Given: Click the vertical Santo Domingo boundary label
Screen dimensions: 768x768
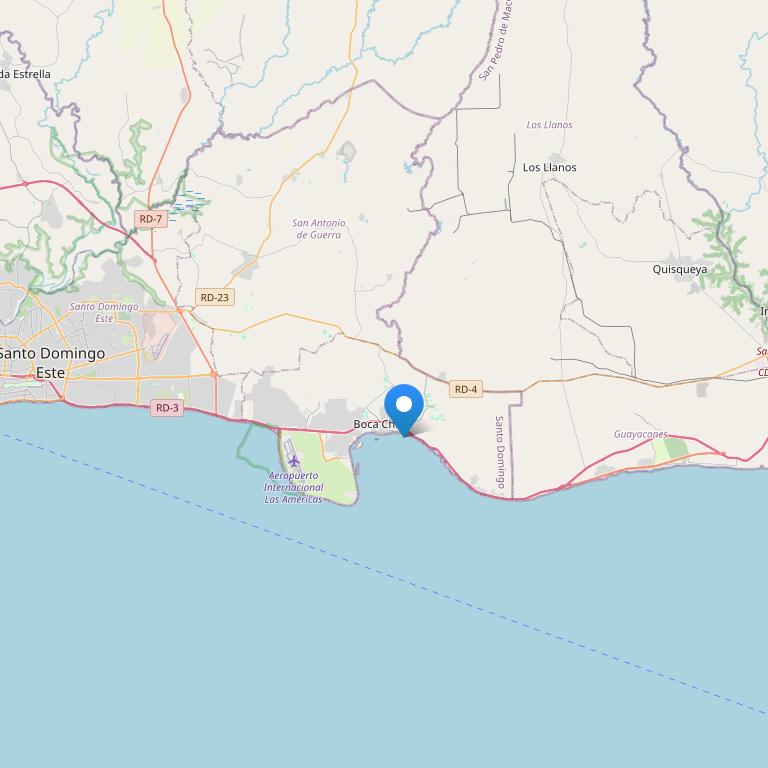Looking at the screenshot, I should click(x=500, y=452).
